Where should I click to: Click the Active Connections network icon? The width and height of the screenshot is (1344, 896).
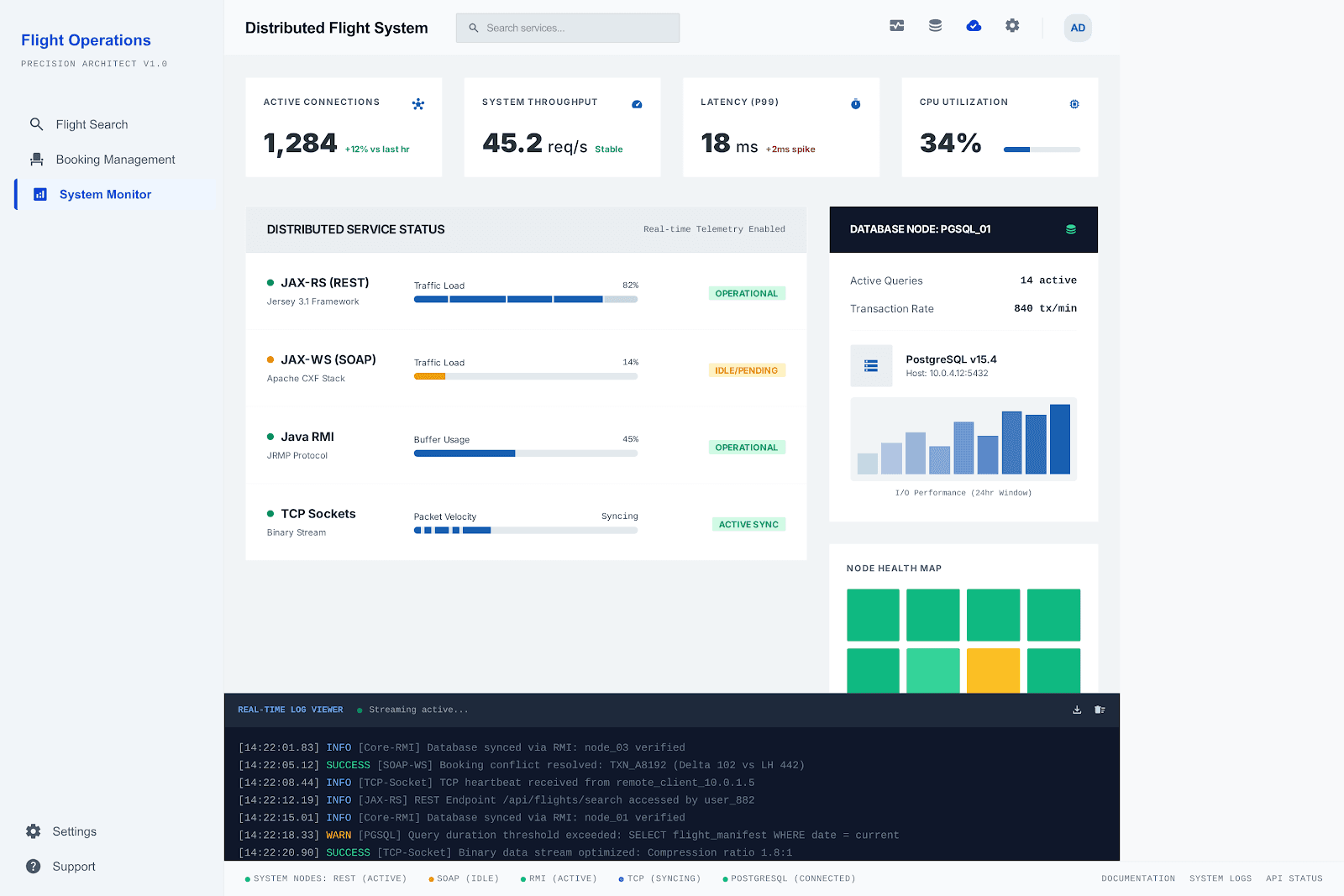tap(418, 104)
